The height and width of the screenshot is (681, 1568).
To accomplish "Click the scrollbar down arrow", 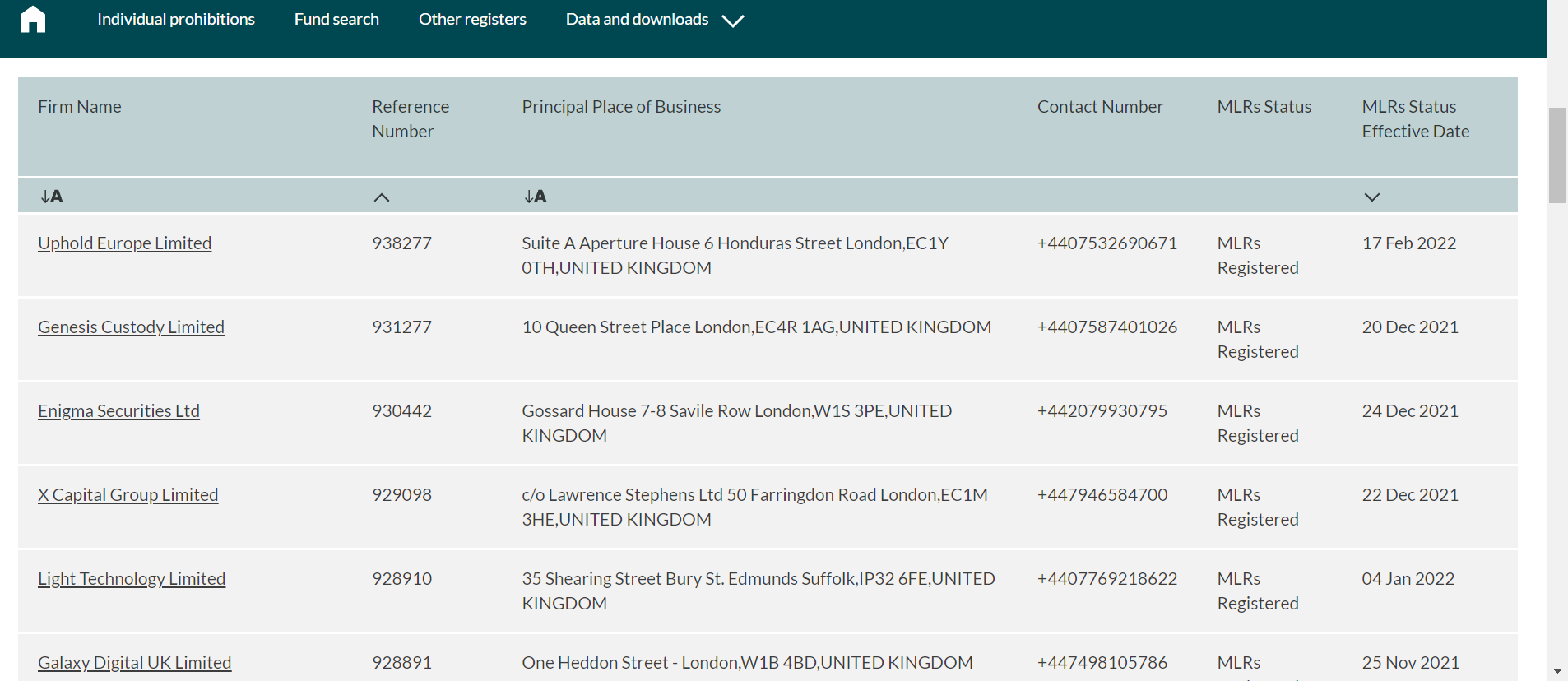I will (x=1557, y=672).
